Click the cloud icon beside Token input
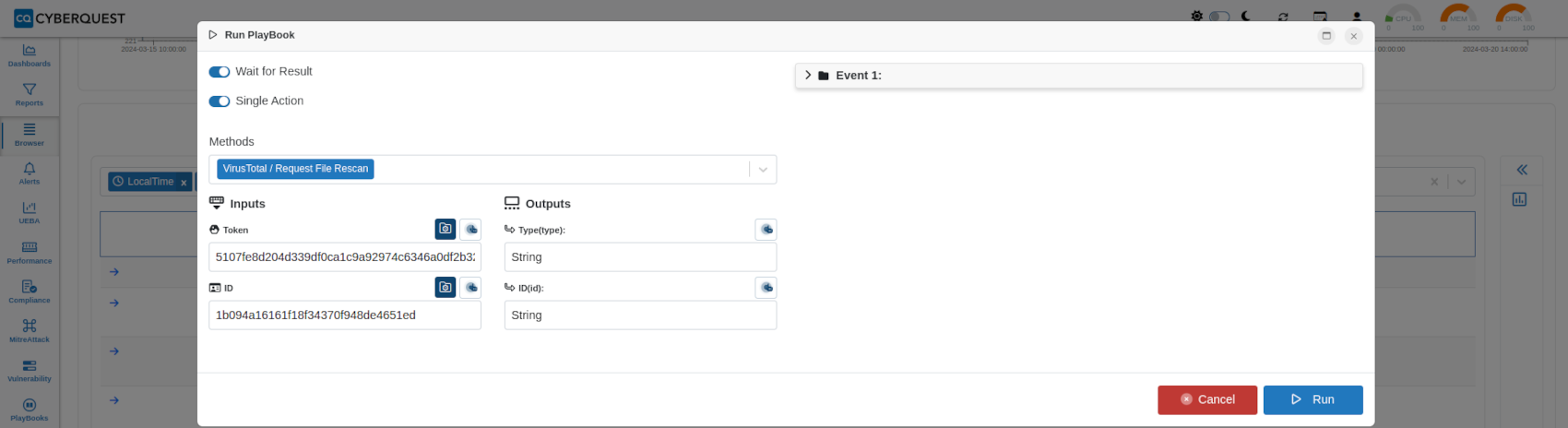This screenshot has width=1568, height=428. pyautogui.click(x=470, y=229)
